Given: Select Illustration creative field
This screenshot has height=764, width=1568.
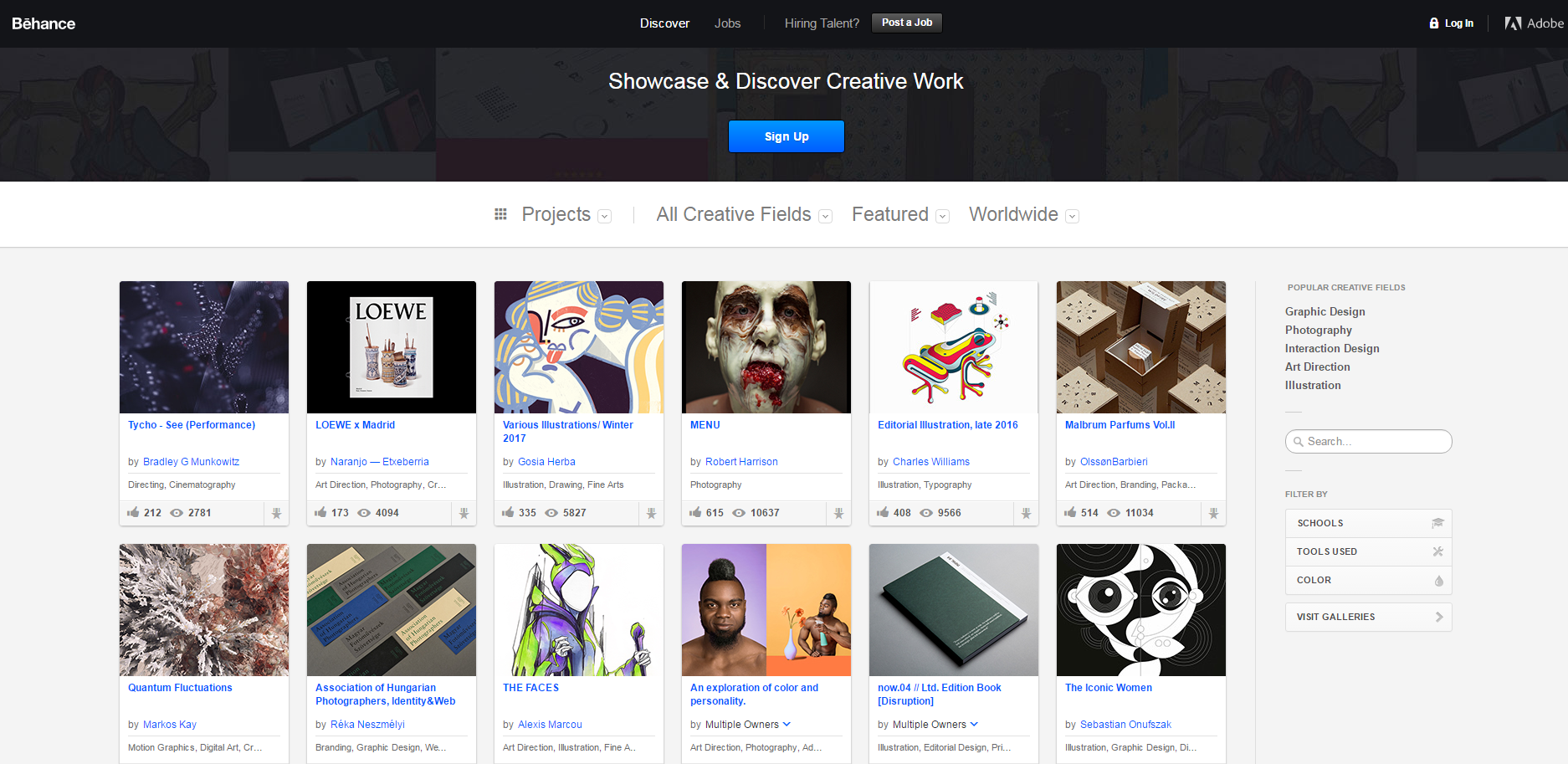Looking at the screenshot, I should pos(1313,385).
